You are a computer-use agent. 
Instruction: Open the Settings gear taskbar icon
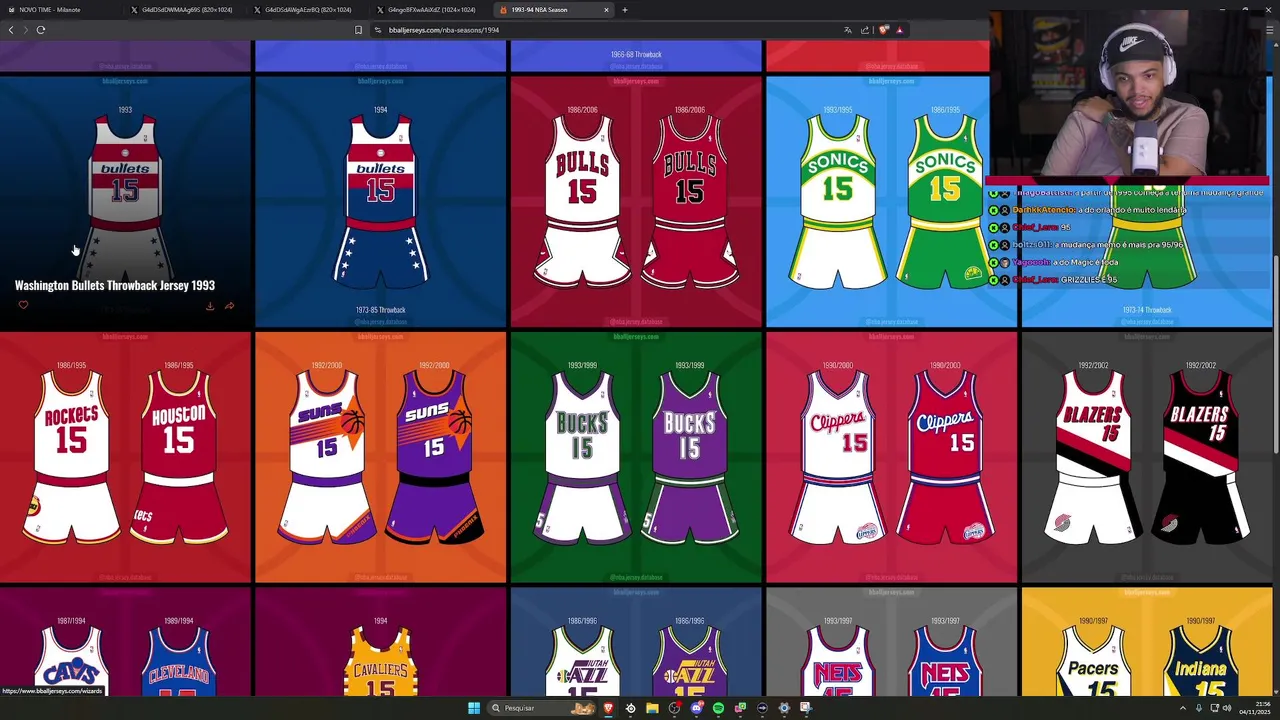[x=784, y=708]
